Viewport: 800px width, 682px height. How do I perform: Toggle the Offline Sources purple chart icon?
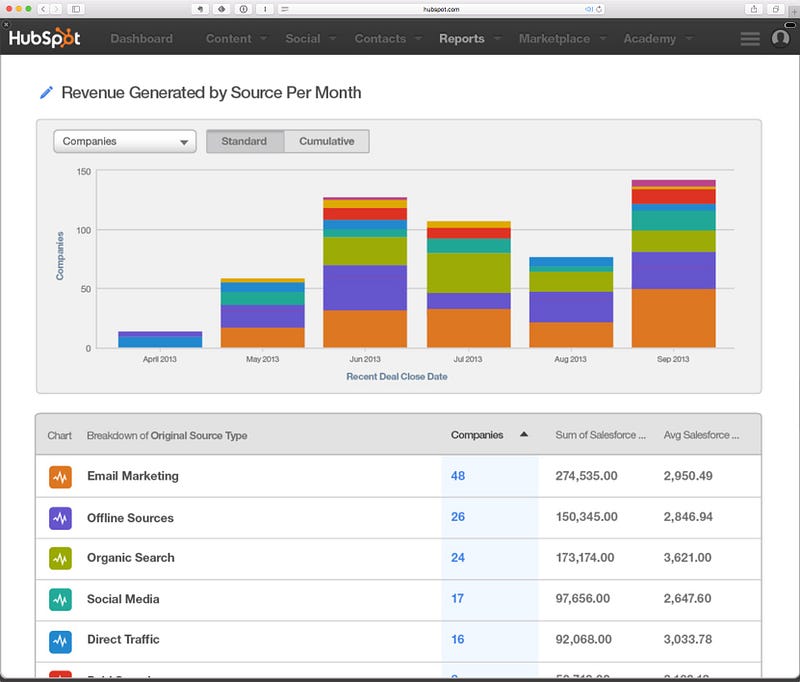pyautogui.click(x=60, y=518)
